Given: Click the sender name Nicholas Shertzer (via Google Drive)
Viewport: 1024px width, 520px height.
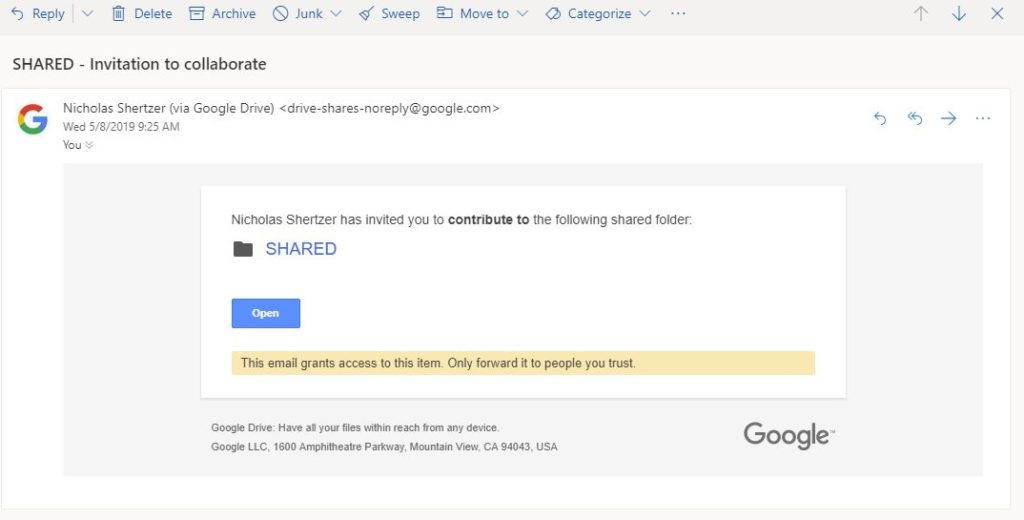Looking at the screenshot, I should (x=168, y=108).
